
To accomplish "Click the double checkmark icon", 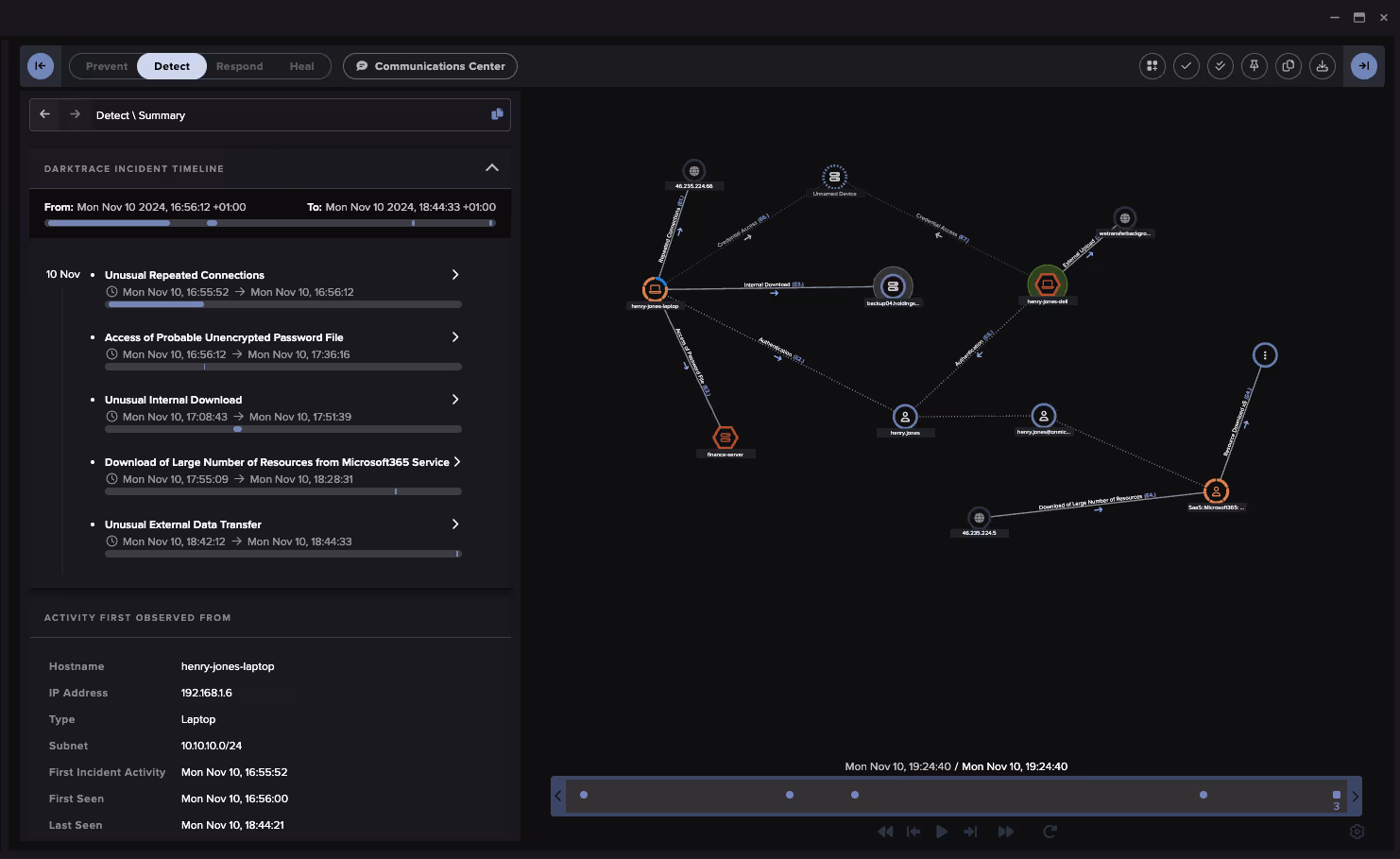I will [1220, 65].
